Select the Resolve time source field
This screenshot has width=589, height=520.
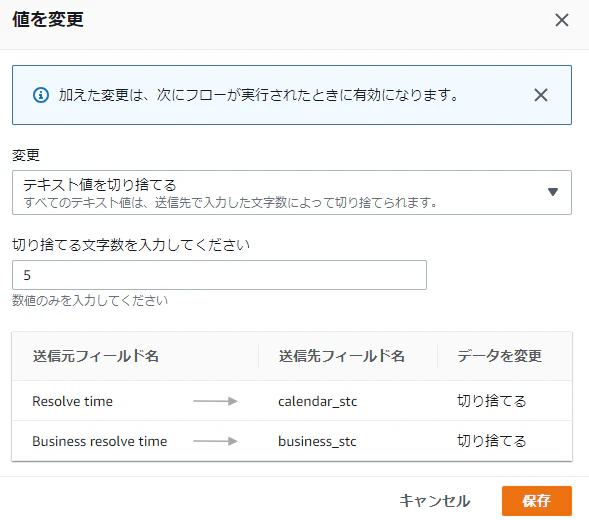[x=72, y=401]
